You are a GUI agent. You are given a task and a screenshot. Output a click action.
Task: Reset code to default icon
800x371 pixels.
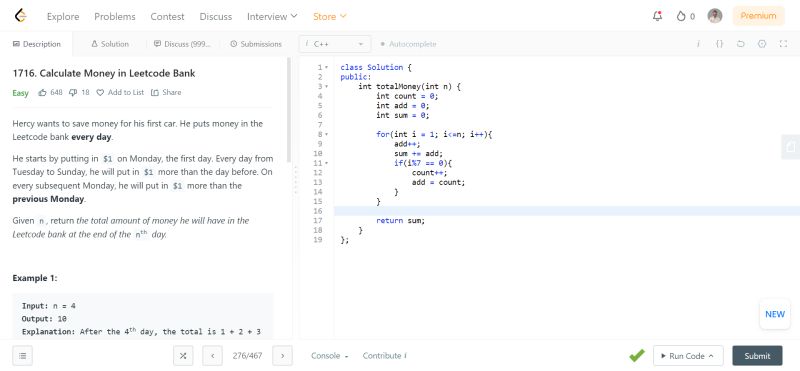(x=740, y=44)
